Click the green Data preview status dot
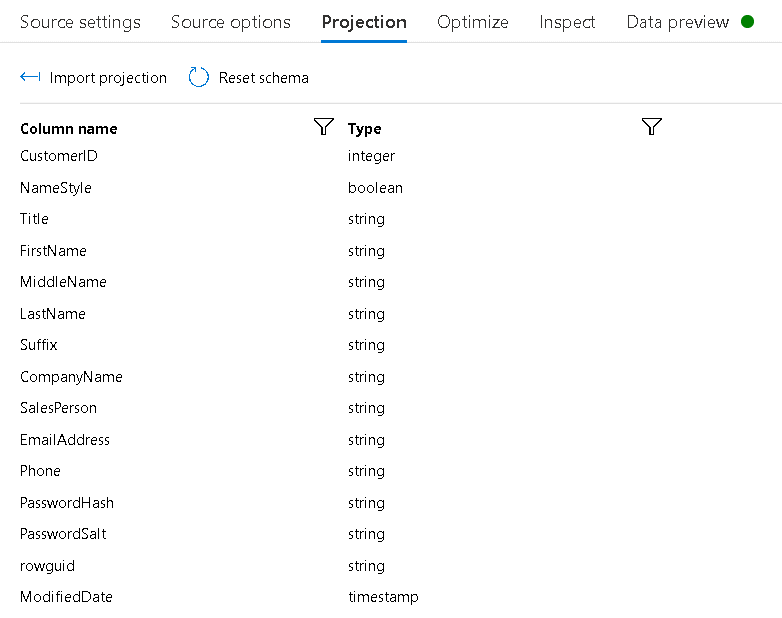782x618 pixels. click(x=747, y=22)
